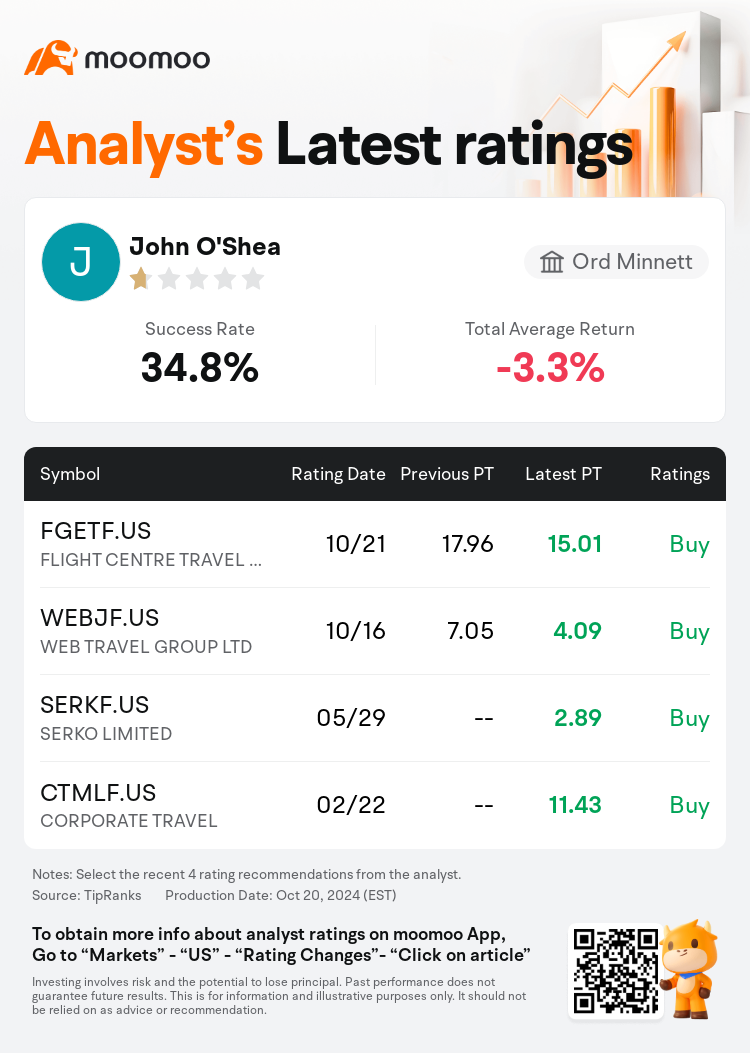Click the moomoo bull logo icon
Screen dimensions: 750x1053
pyautogui.click(x=51, y=58)
